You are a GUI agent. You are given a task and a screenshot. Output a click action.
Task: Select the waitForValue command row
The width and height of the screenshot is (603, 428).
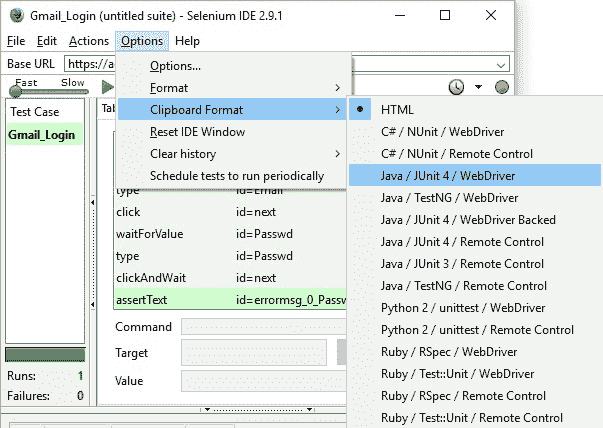pyautogui.click(x=230, y=234)
